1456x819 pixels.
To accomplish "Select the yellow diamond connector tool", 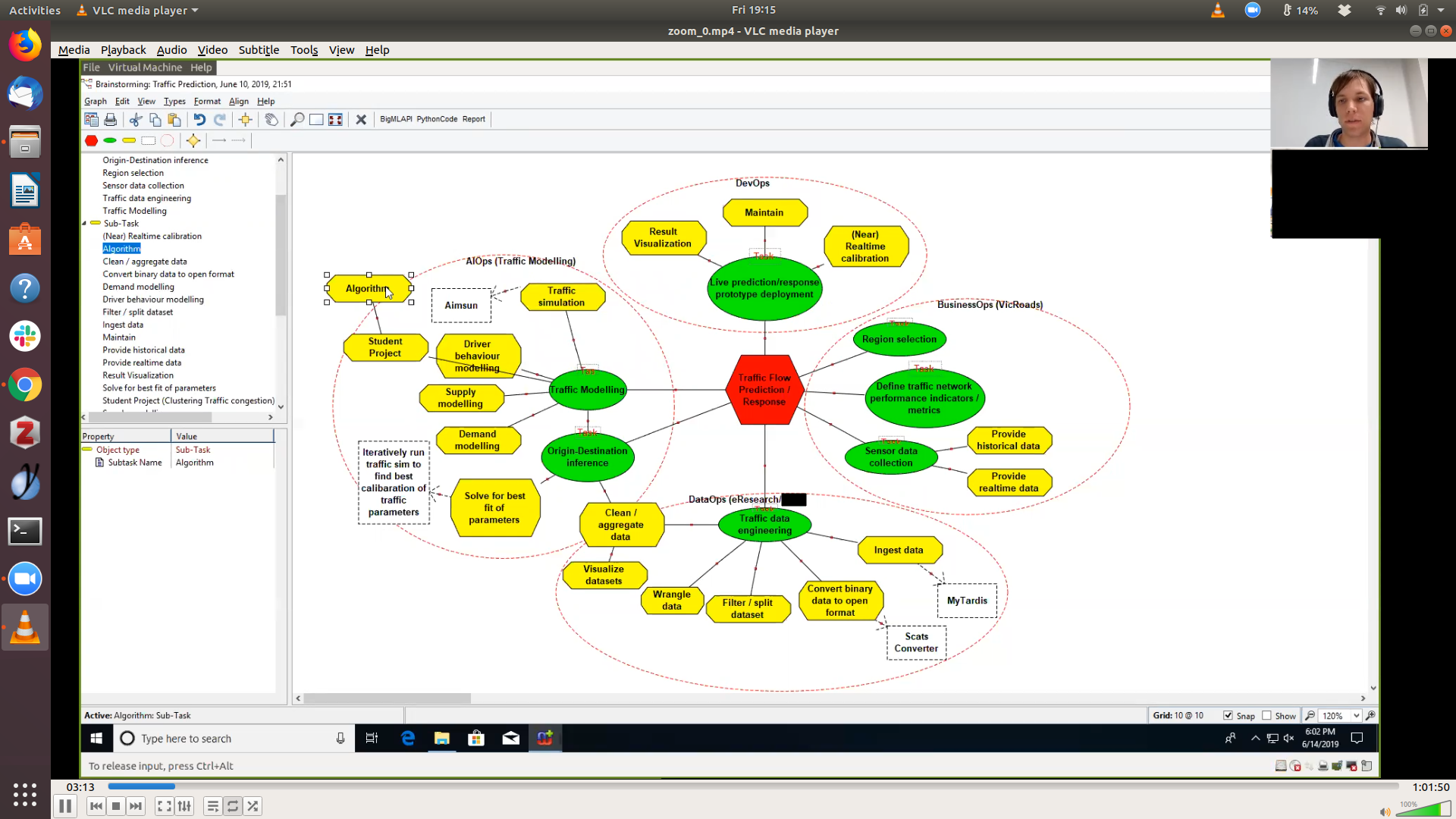I will tap(193, 140).
